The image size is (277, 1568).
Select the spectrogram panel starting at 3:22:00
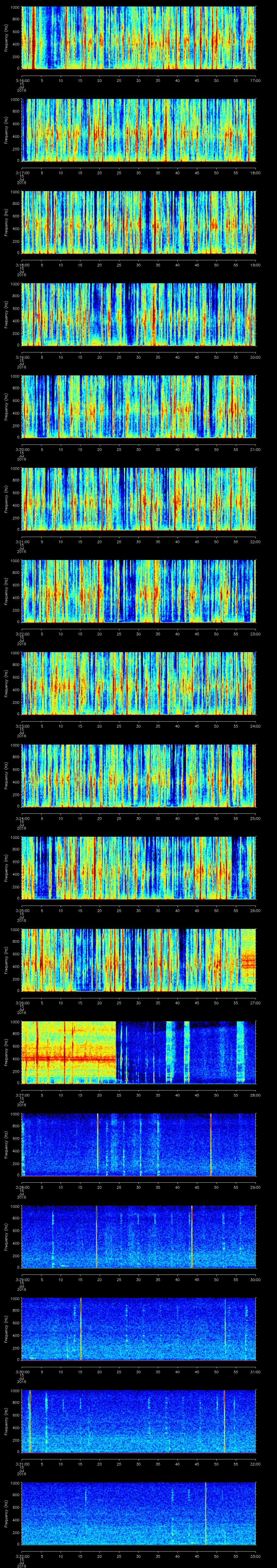tap(139, 590)
